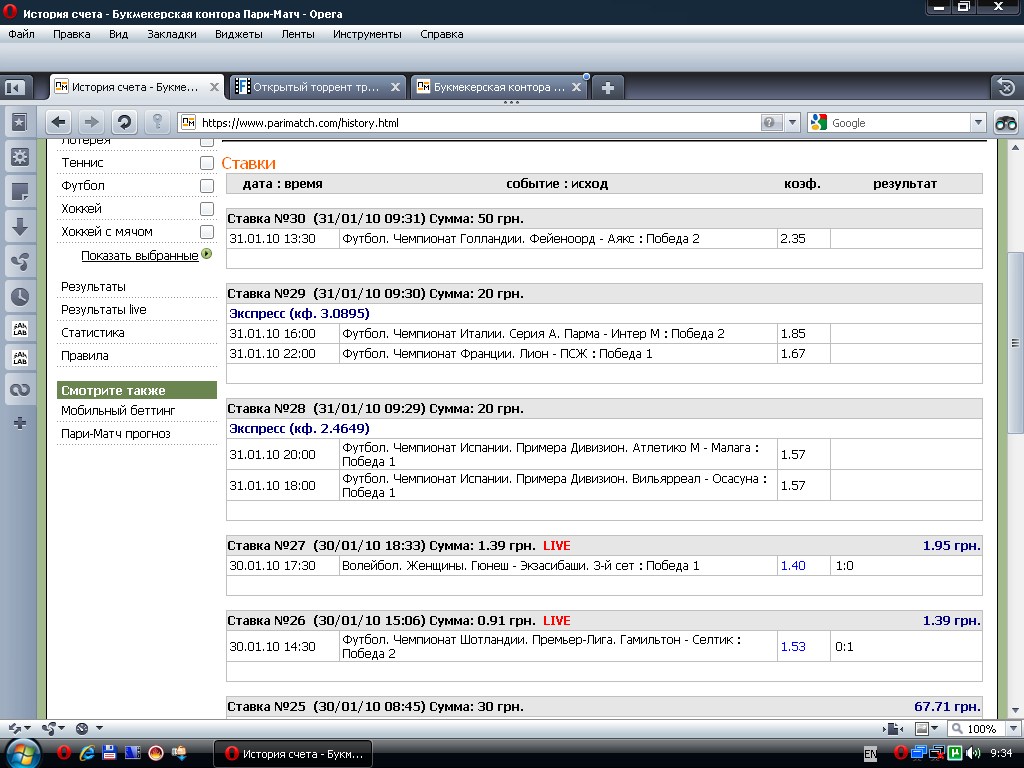Viewport: 1024px width, 768px height.
Task: Open the Закладки menu
Action: click(x=171, y=34)
